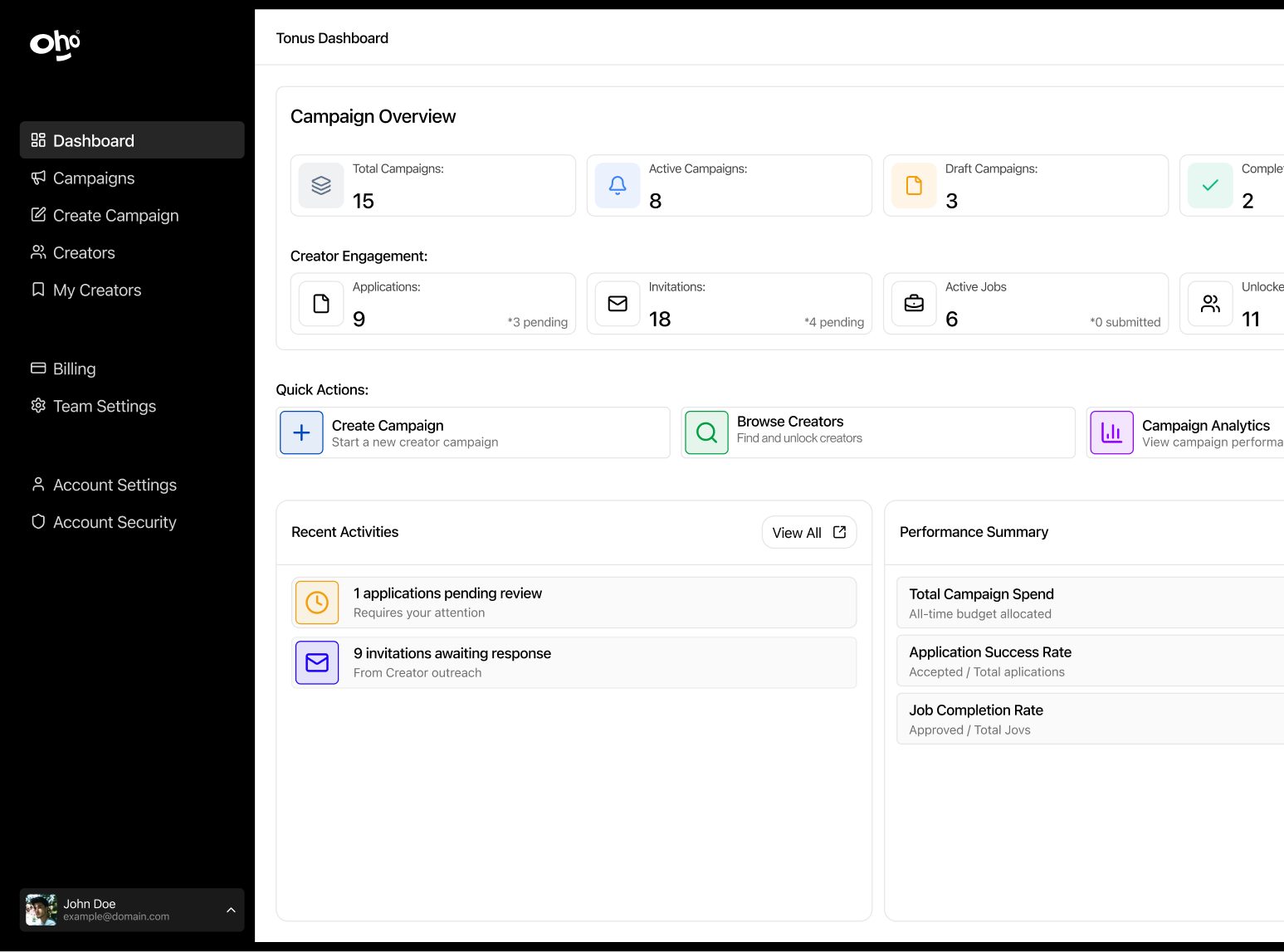The height and width of the screenshot is (952, 1284).
Task: Select the Browse Creators quick action
Action: [x=877, y=432]
